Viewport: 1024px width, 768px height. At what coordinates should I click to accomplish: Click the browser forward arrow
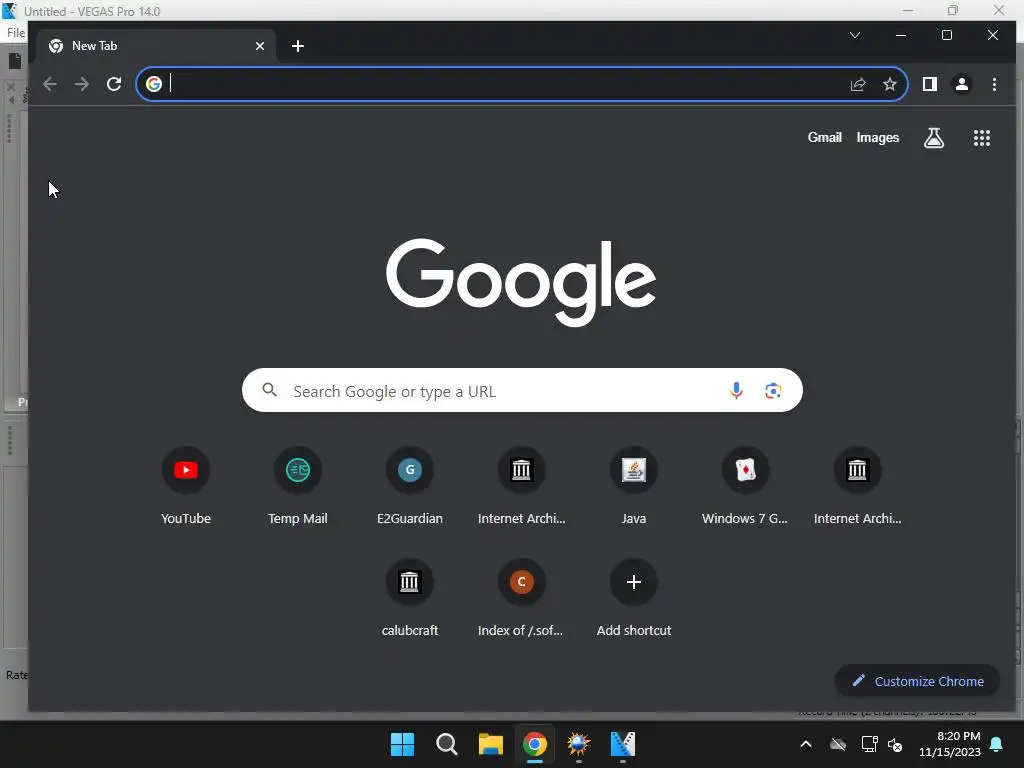[82, 84]
